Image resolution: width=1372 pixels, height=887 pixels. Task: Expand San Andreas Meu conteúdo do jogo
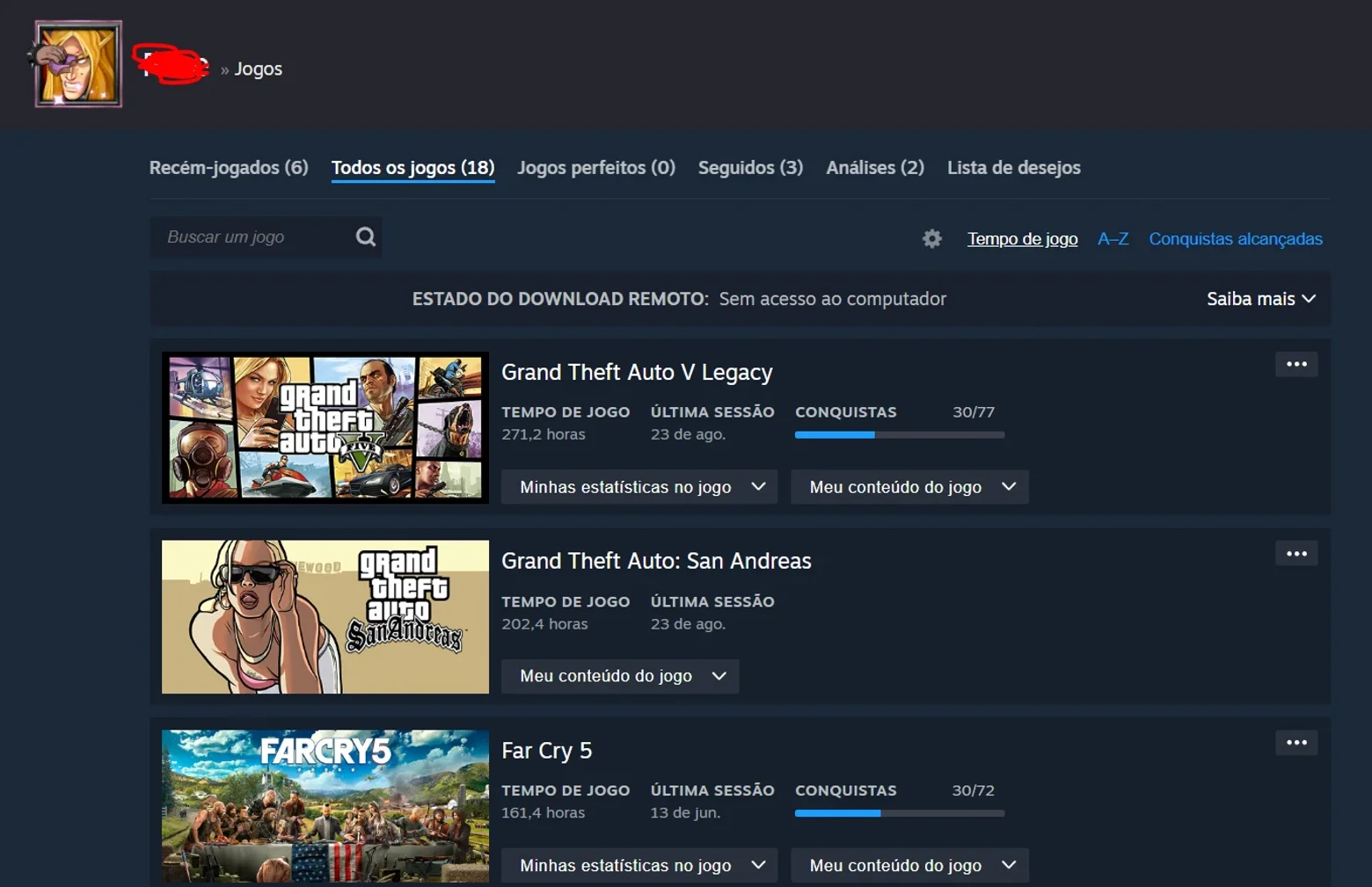[620, 676]
